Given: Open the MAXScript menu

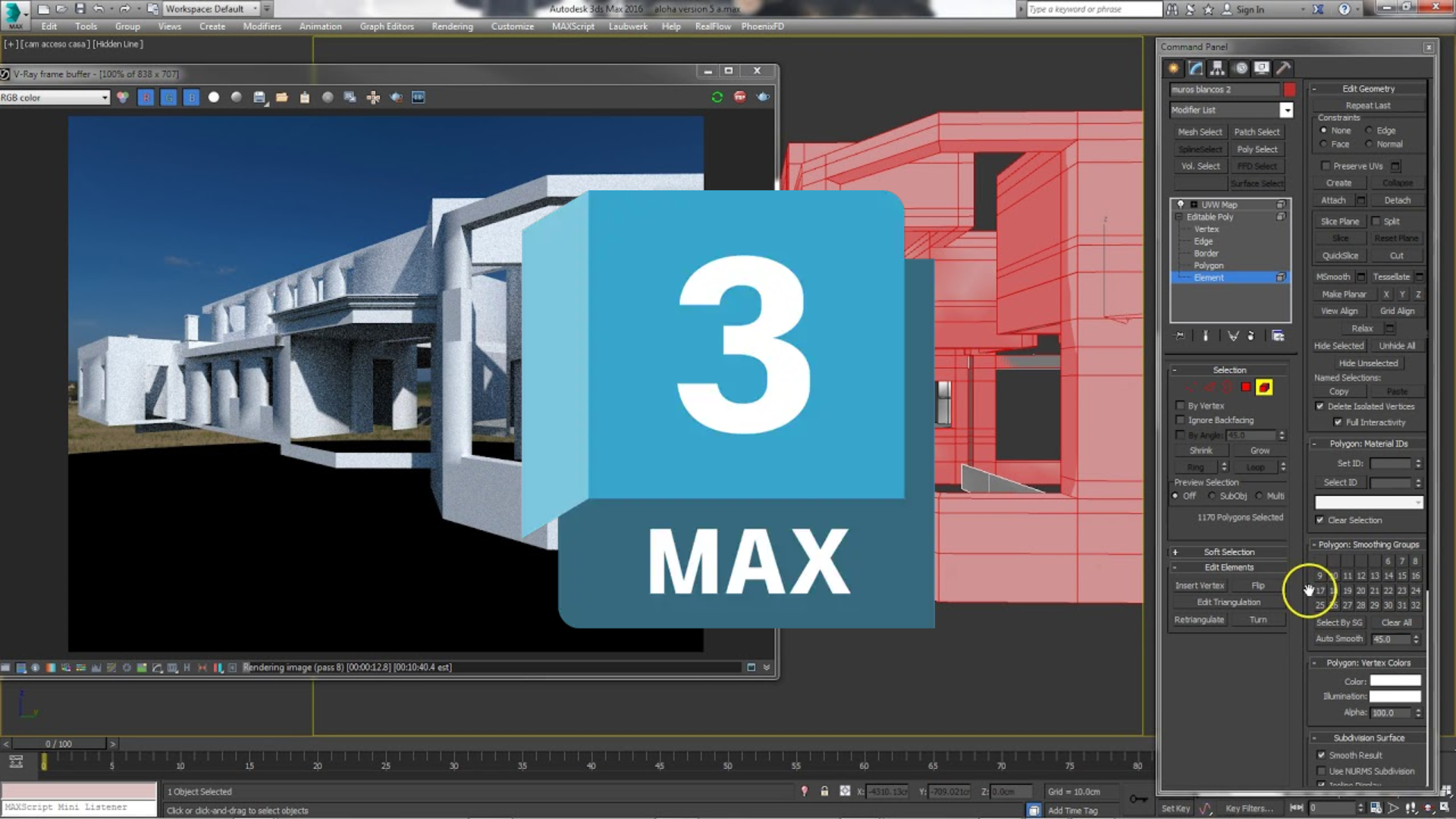Looking at the screenshot, I should [573, 27].
